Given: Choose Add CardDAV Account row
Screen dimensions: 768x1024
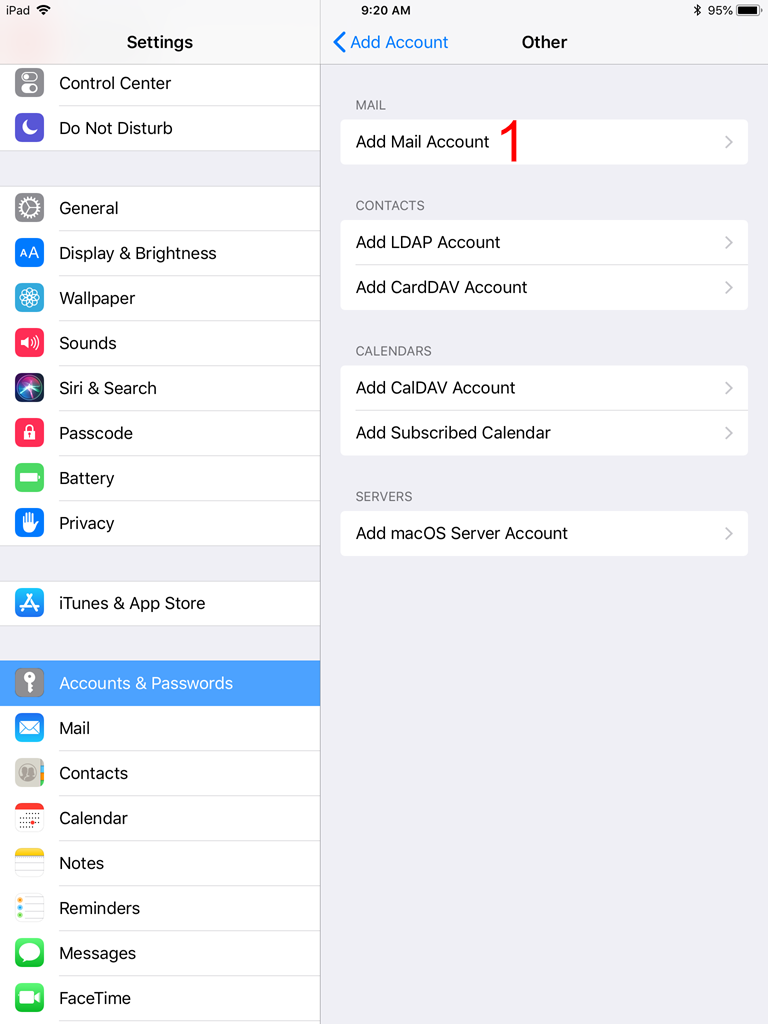Looking at the screenshot, I should coord(544,287).
